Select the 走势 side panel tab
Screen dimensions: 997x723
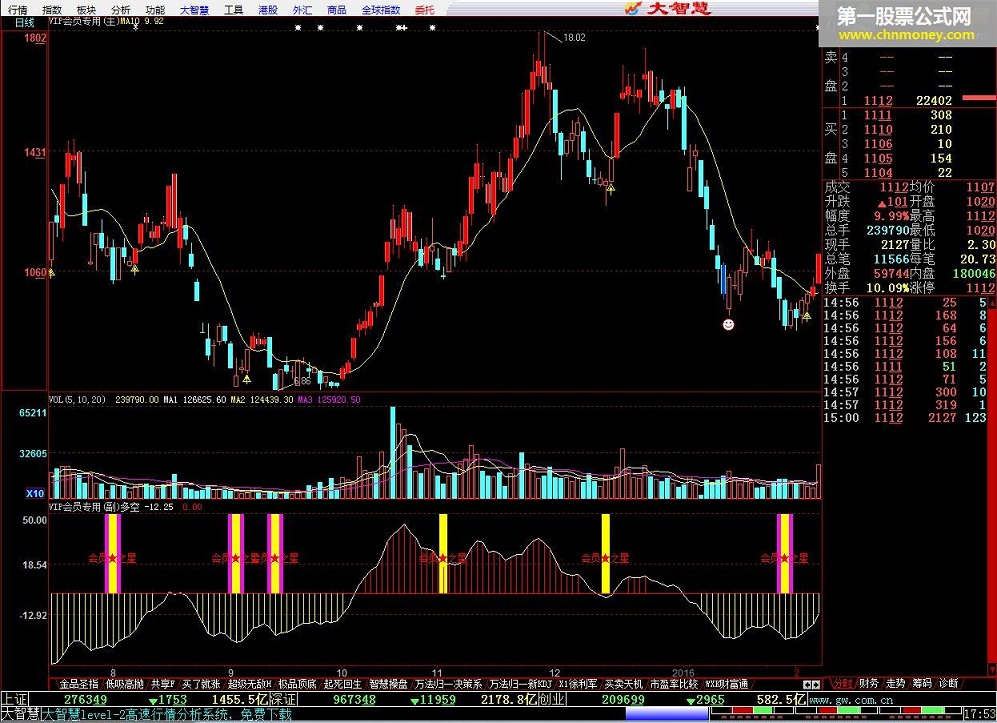896,684
